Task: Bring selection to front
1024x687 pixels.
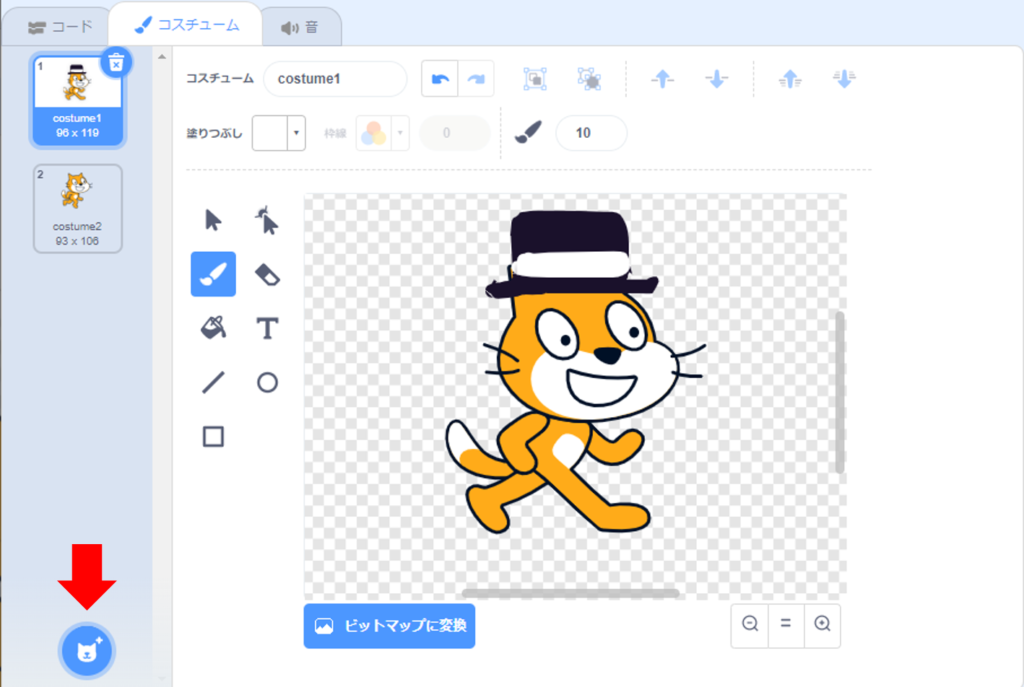Action: click(x=790, y=79)
